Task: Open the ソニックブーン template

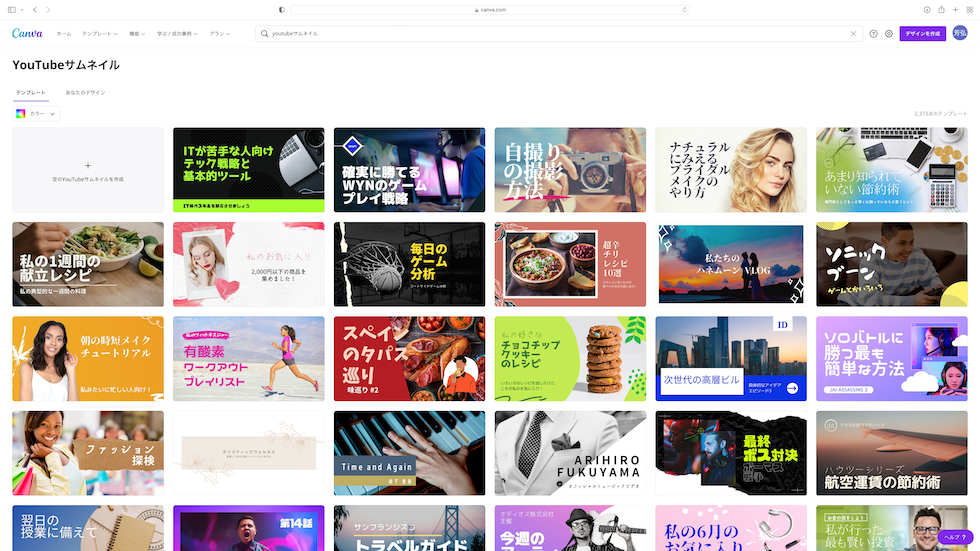Action: 892,264
